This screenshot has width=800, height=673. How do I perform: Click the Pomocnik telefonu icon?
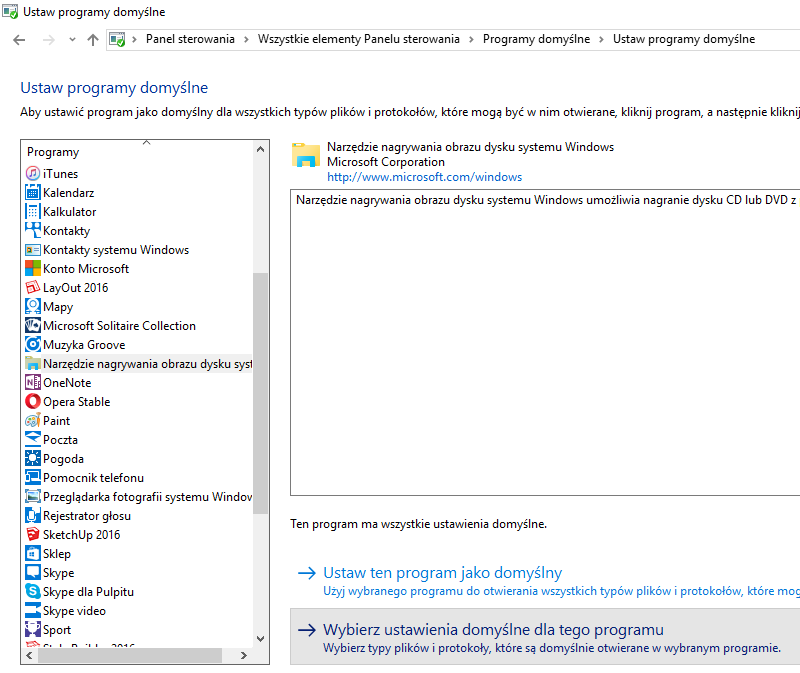(33, 478)
